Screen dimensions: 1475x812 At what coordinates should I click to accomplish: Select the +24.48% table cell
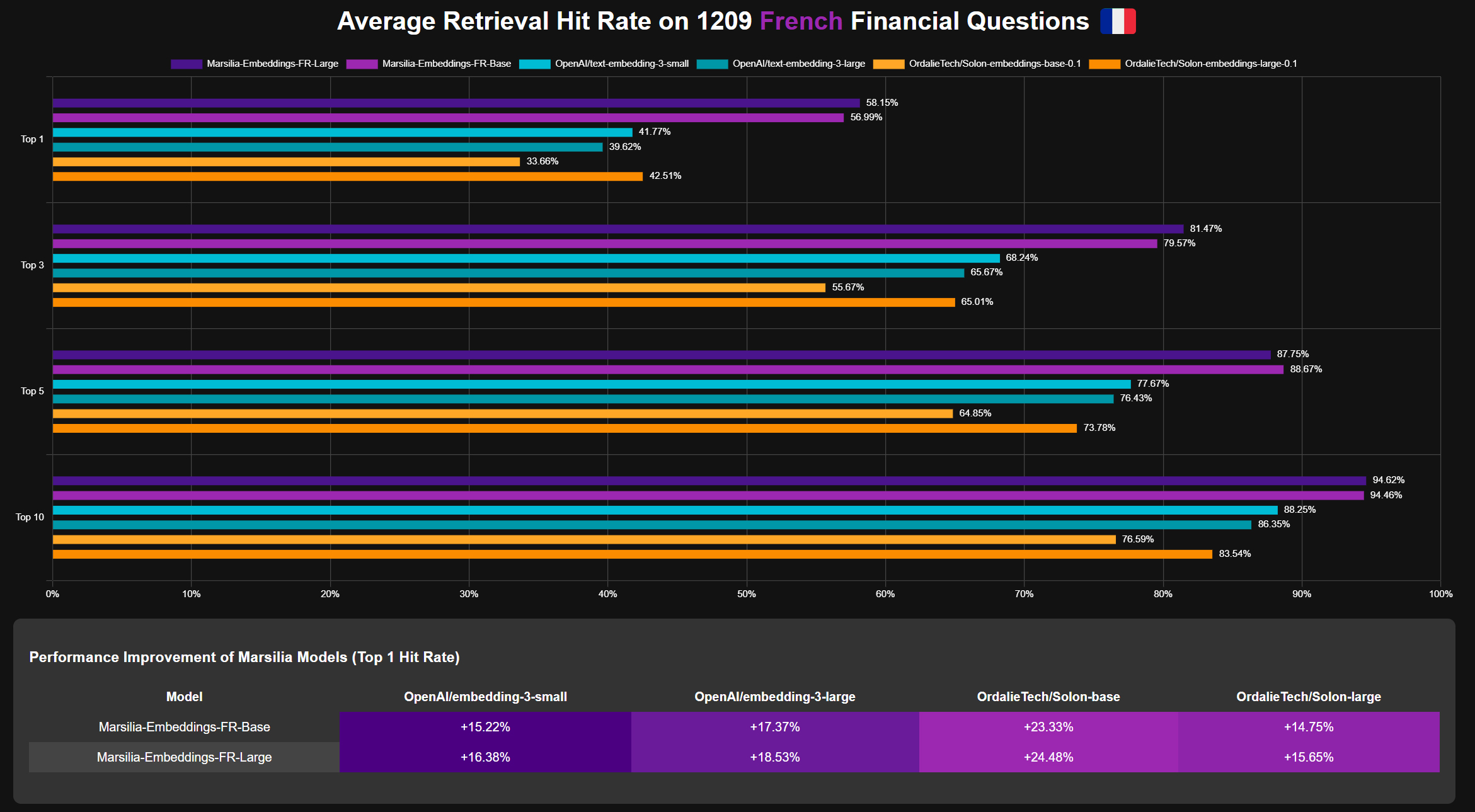tap(1048, 757)
